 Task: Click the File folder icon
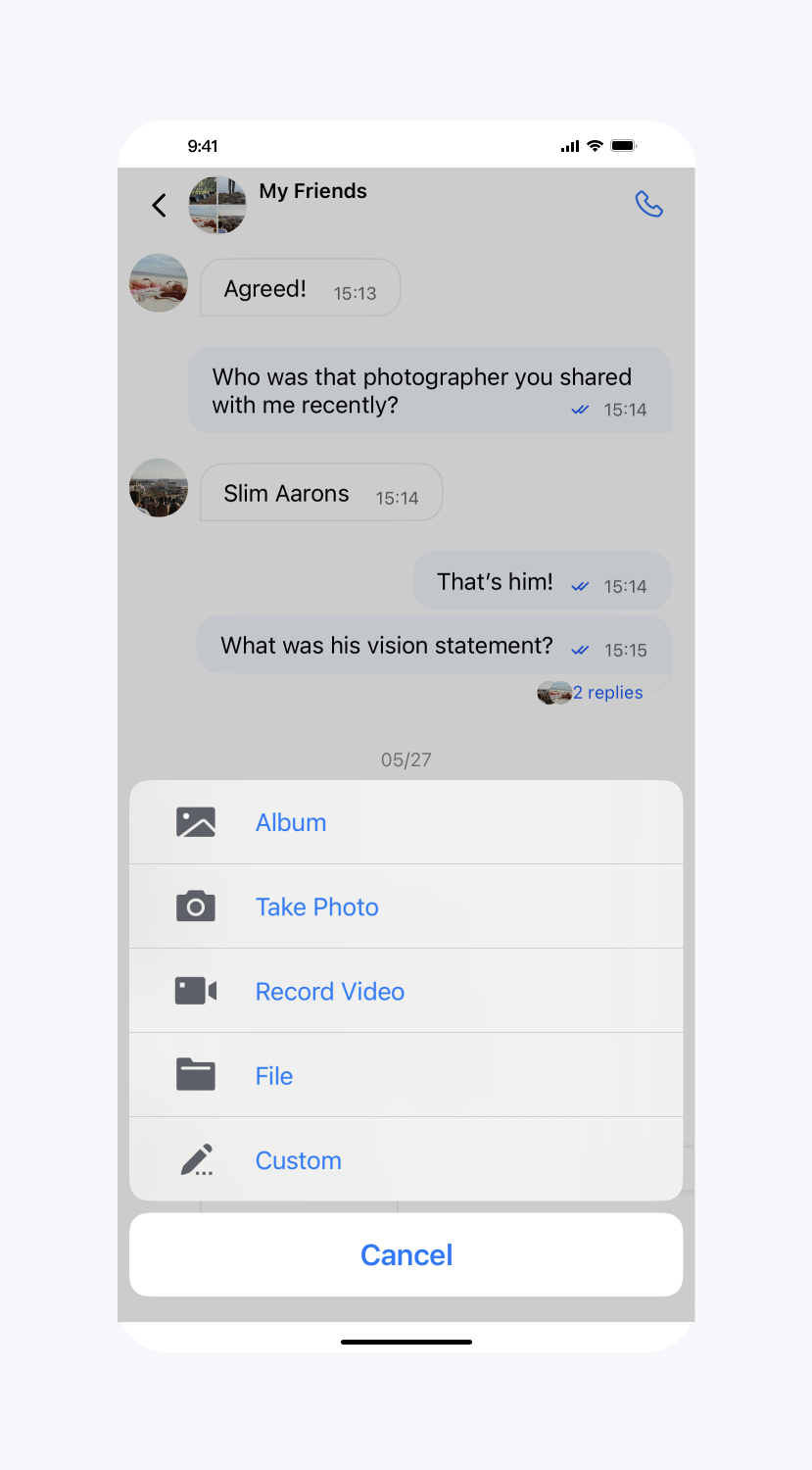point(196,1075)
